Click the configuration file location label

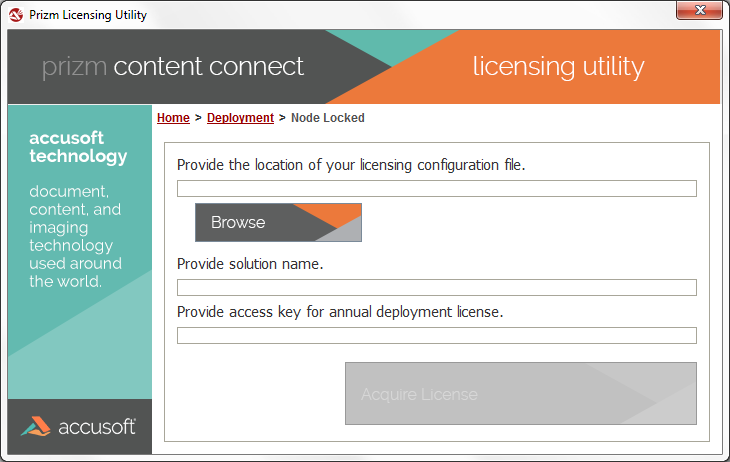tap(350, 165)
